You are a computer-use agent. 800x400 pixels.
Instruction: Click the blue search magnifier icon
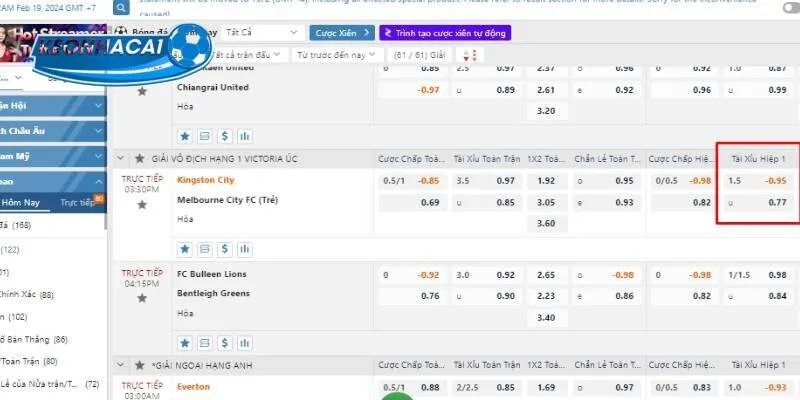(x=121, y=8)
